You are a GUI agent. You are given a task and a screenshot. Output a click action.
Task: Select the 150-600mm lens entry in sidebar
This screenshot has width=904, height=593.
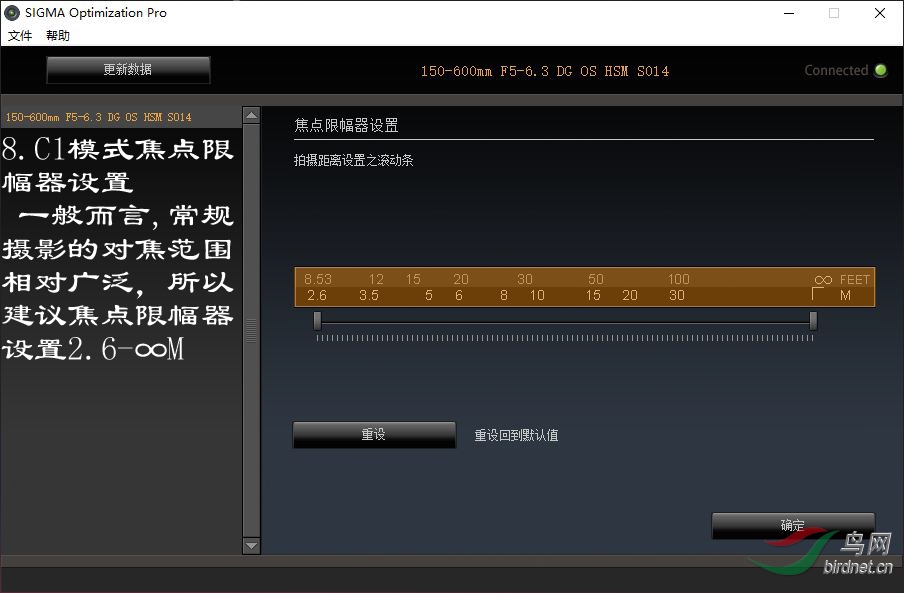pyautogui.click(x=121, y=117)
